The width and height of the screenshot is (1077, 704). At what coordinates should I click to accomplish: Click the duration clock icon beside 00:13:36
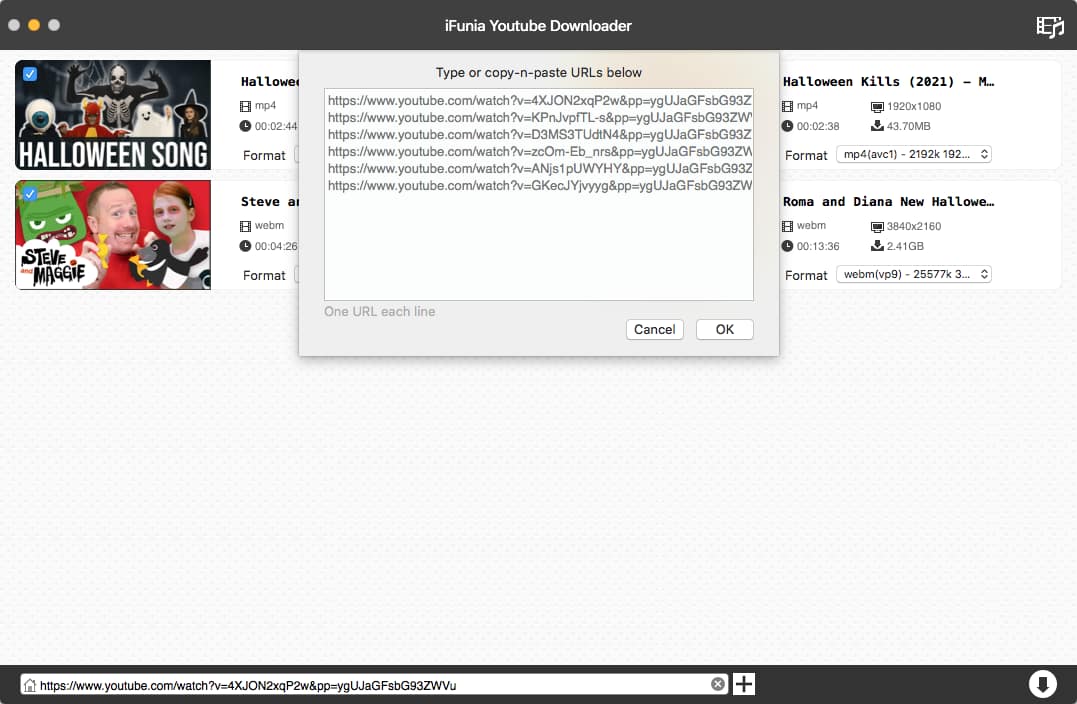[x=788, y=246]
